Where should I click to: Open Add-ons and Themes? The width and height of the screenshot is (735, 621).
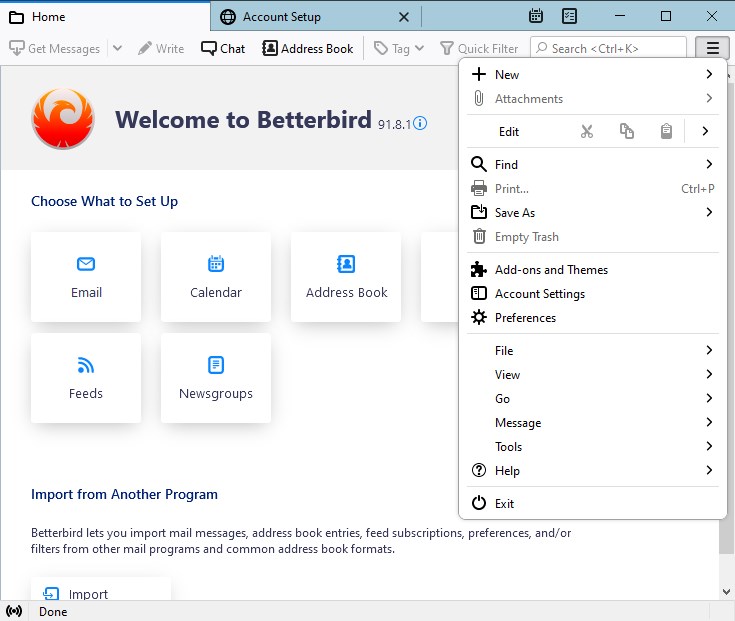(x=592, y=269)
